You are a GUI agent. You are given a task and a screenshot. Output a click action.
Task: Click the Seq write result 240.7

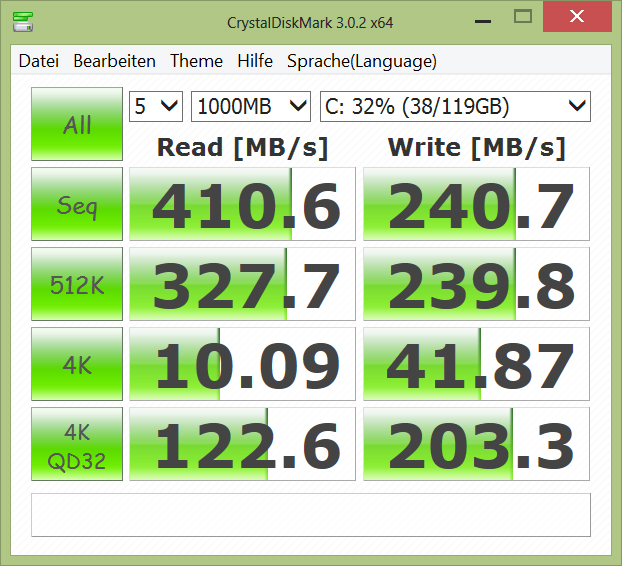pos(476,204)
